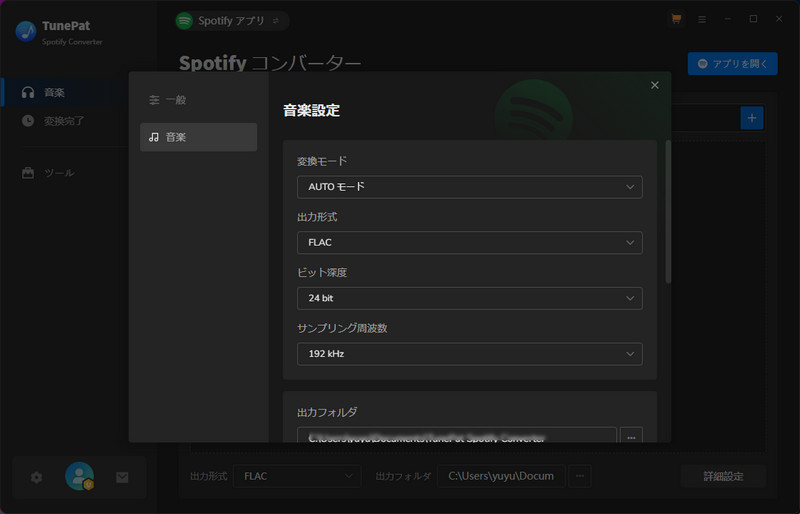Click the bottom bar output folder path field
The width and height of the screenshot is (800, 514).
pos(501,476)
